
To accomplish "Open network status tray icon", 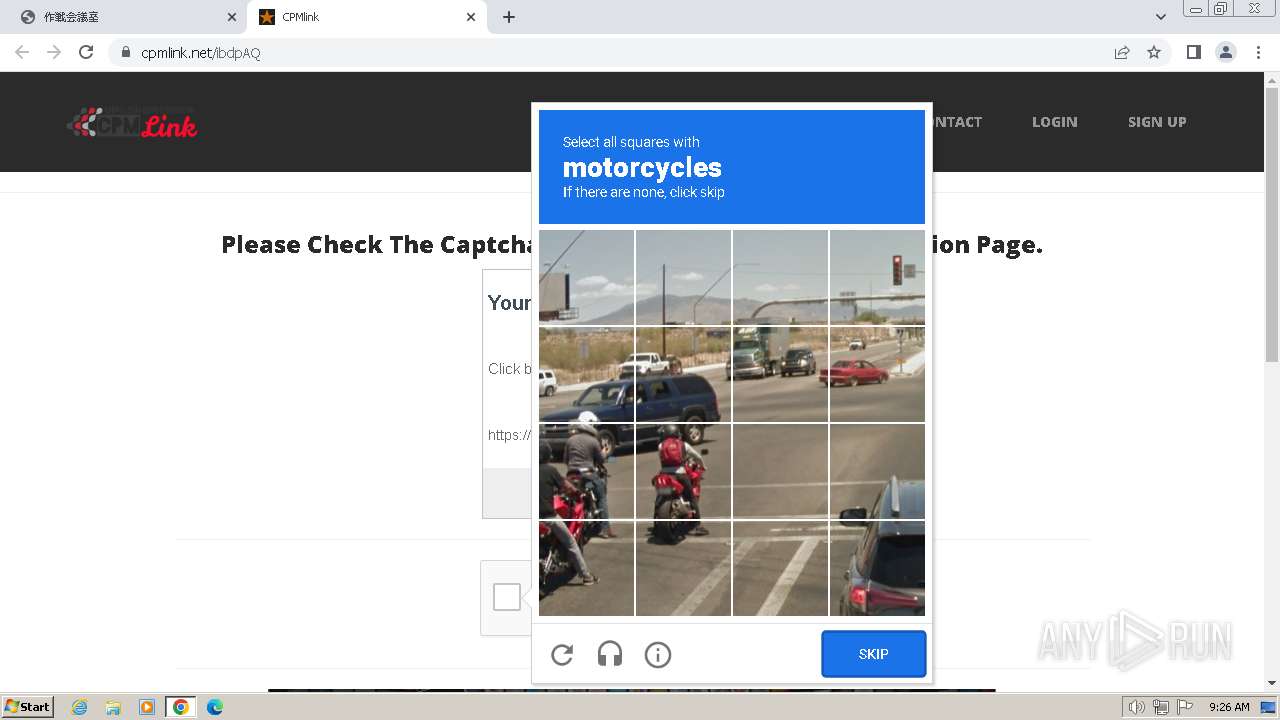I will (x=1161, y=707).
